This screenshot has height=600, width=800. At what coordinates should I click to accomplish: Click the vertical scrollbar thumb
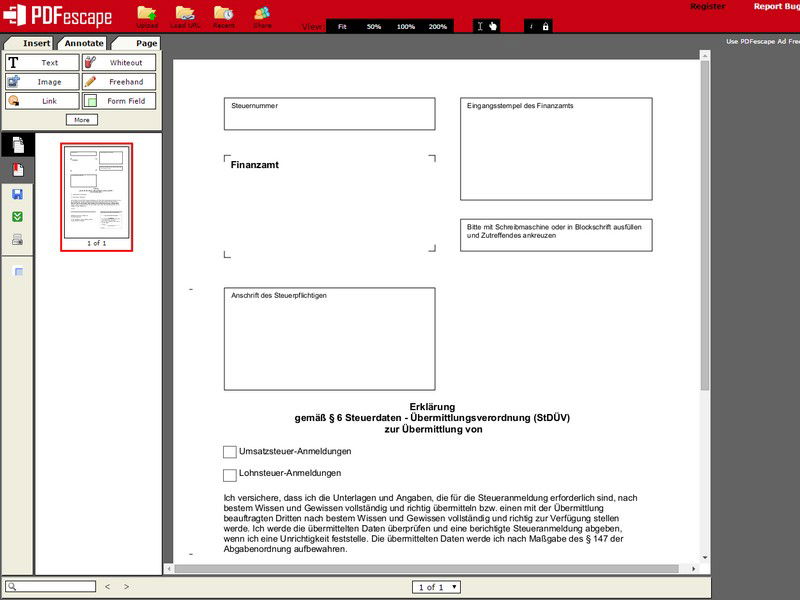(x=705, y=225)
